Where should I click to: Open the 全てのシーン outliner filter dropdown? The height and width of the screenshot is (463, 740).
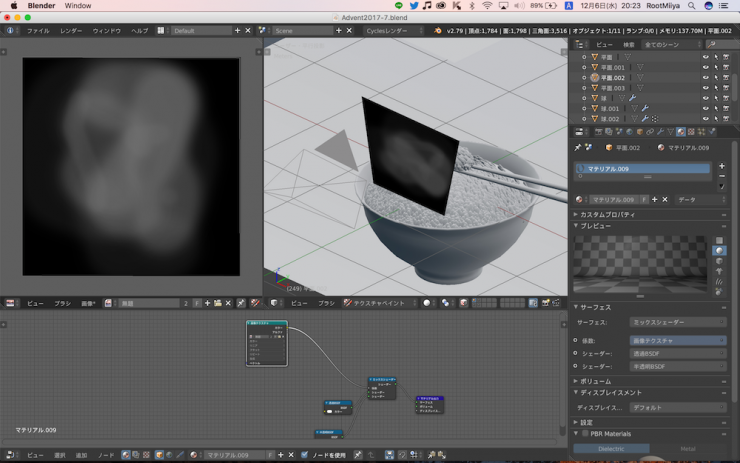tap(672, 45)
